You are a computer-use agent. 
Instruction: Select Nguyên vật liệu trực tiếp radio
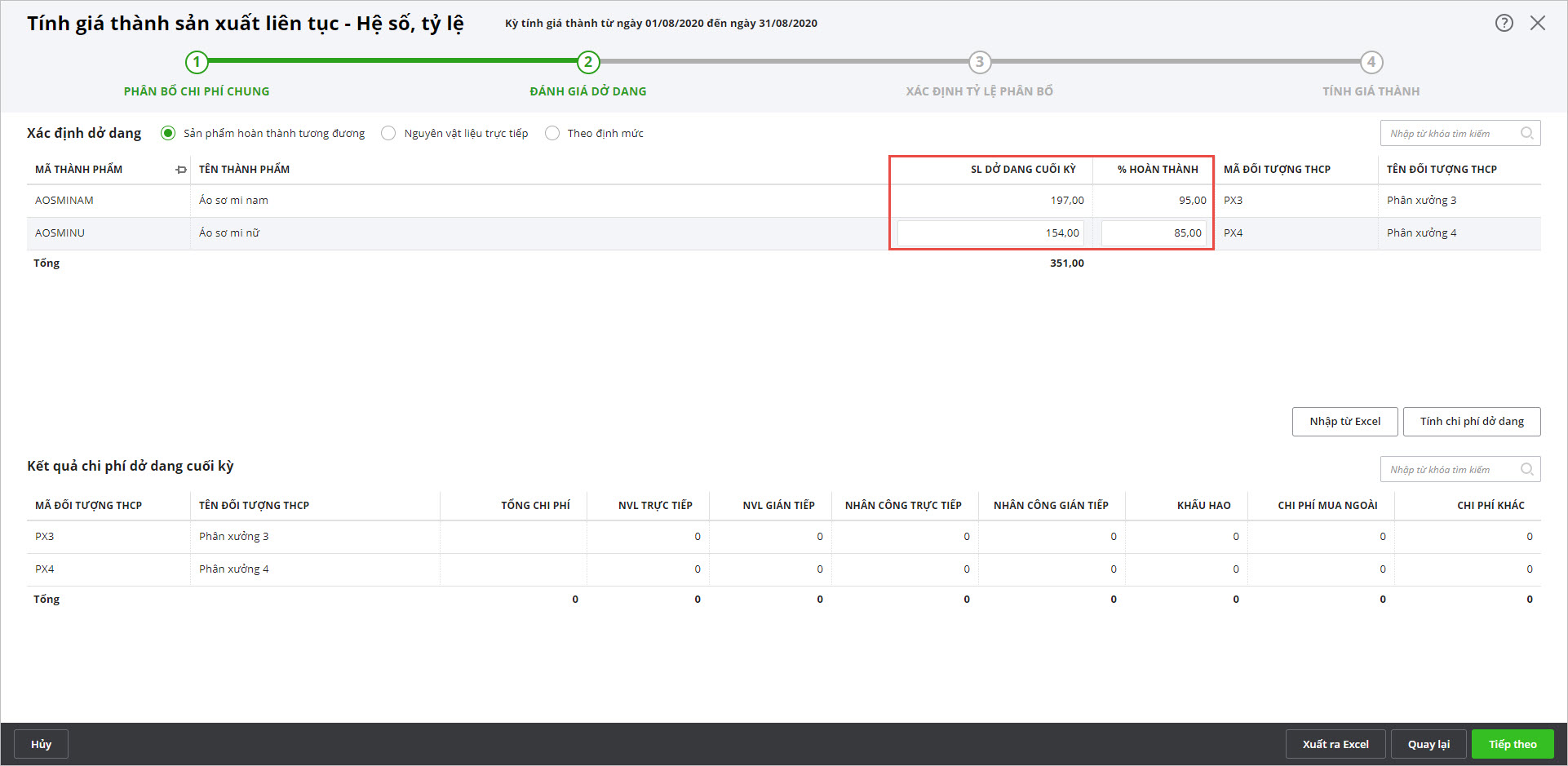(x=388, y=133)
